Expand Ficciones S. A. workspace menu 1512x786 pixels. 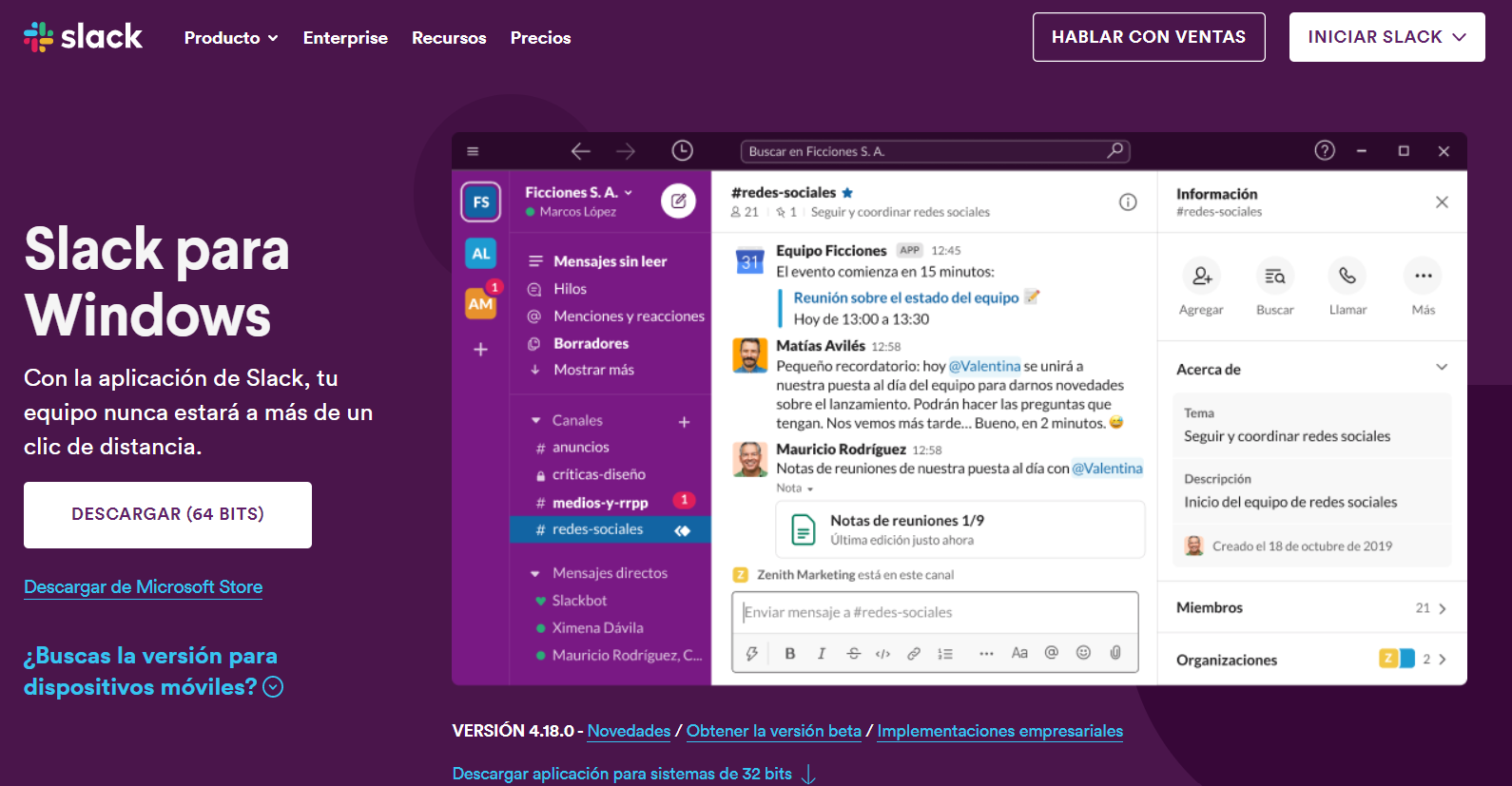pyautogui.click(x=578, y=192)
